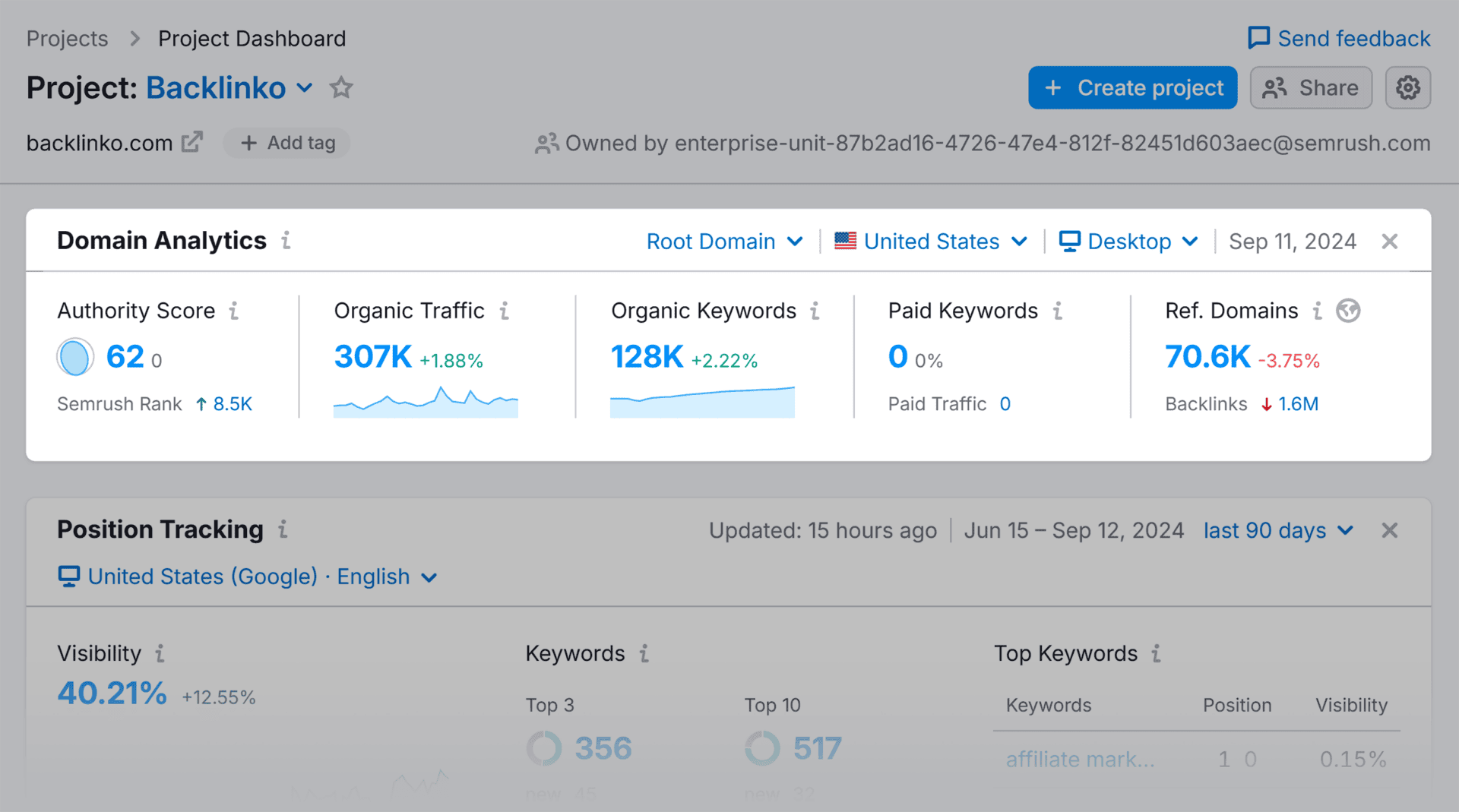Open the United States location dropdown

930,241
